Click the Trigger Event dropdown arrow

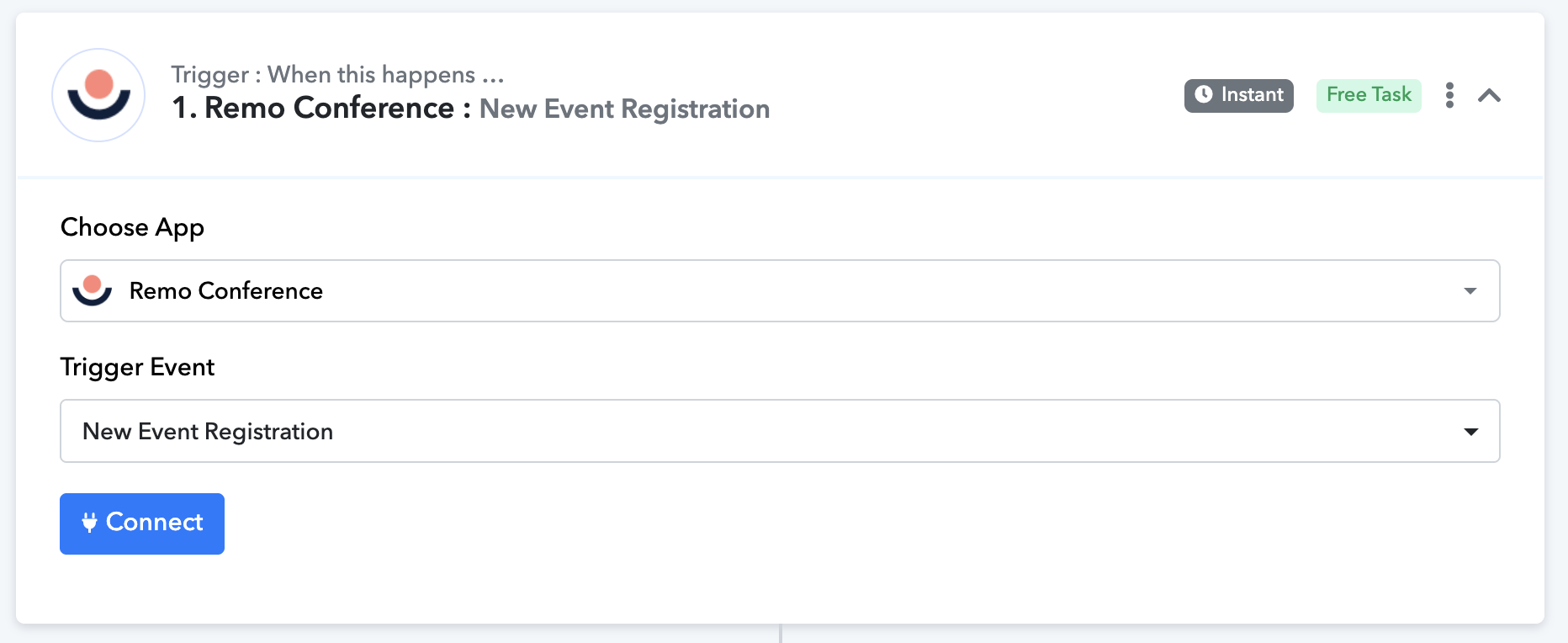tap(1470, 432)
